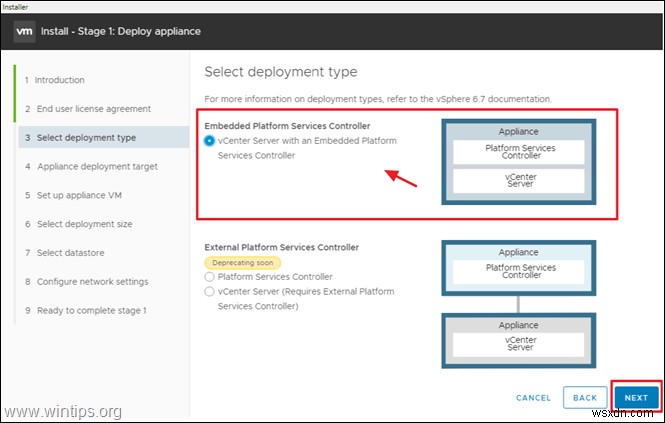Select vCenter Server with Embedded Platform Services Controller

[210, 140]
